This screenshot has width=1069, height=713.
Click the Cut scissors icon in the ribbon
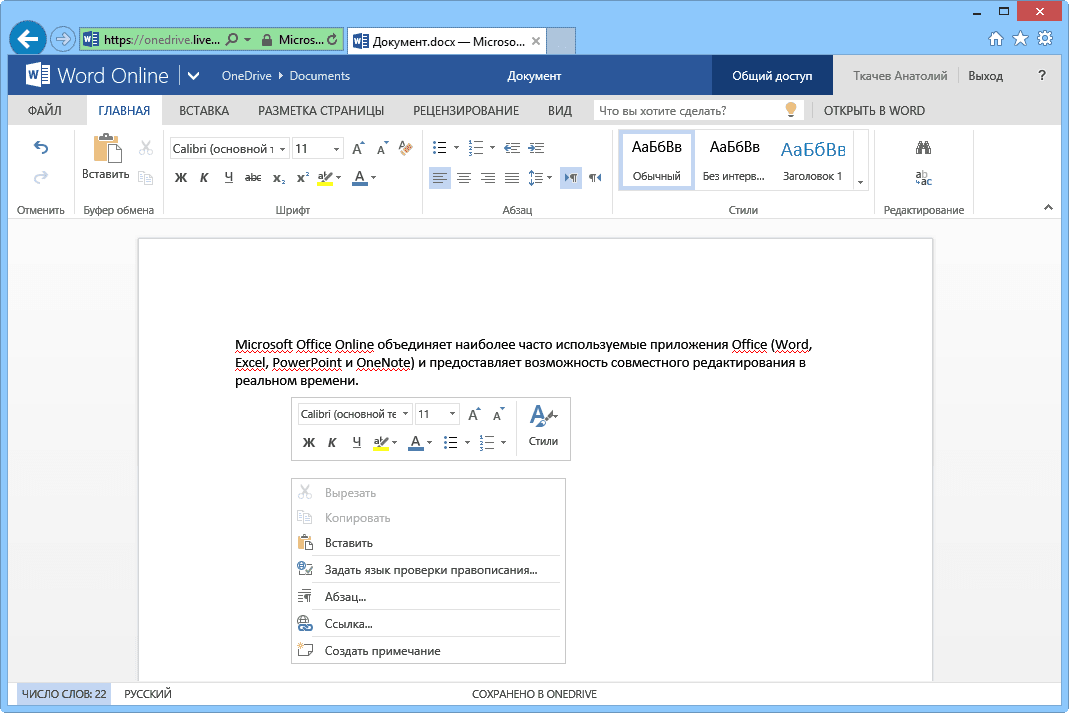click(145, 148)
